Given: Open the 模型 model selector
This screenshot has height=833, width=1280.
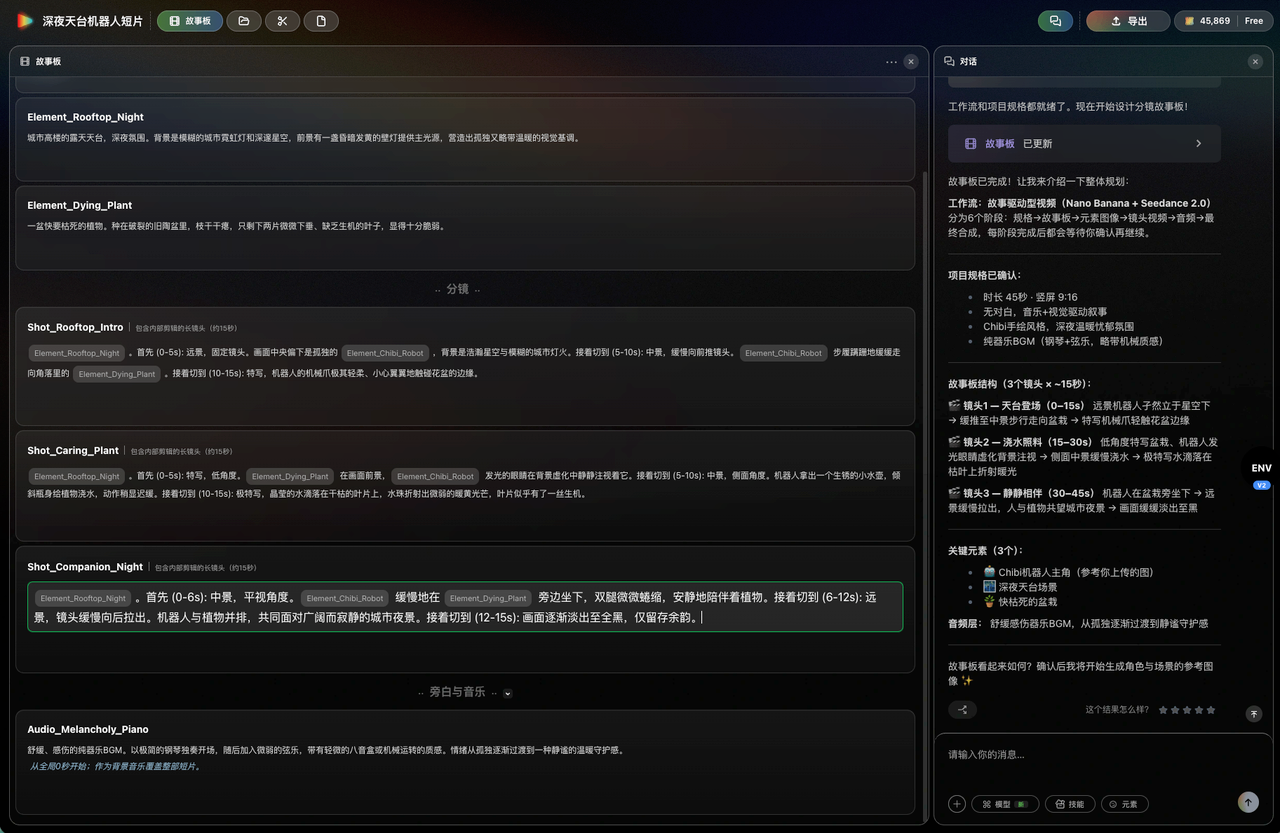Looking at the screenshot, I should pyautogui.click(x=1005, y=804).
